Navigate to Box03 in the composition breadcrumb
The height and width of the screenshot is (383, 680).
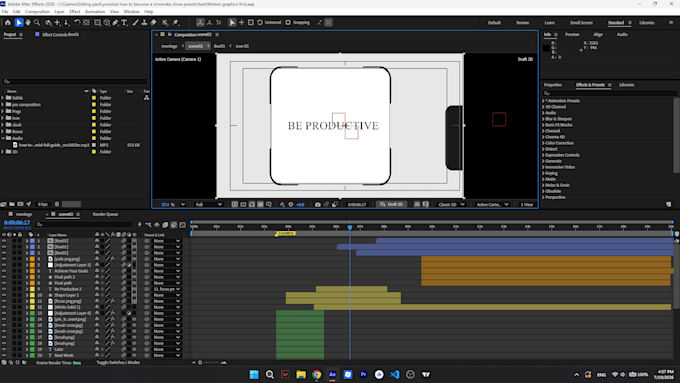219,46
